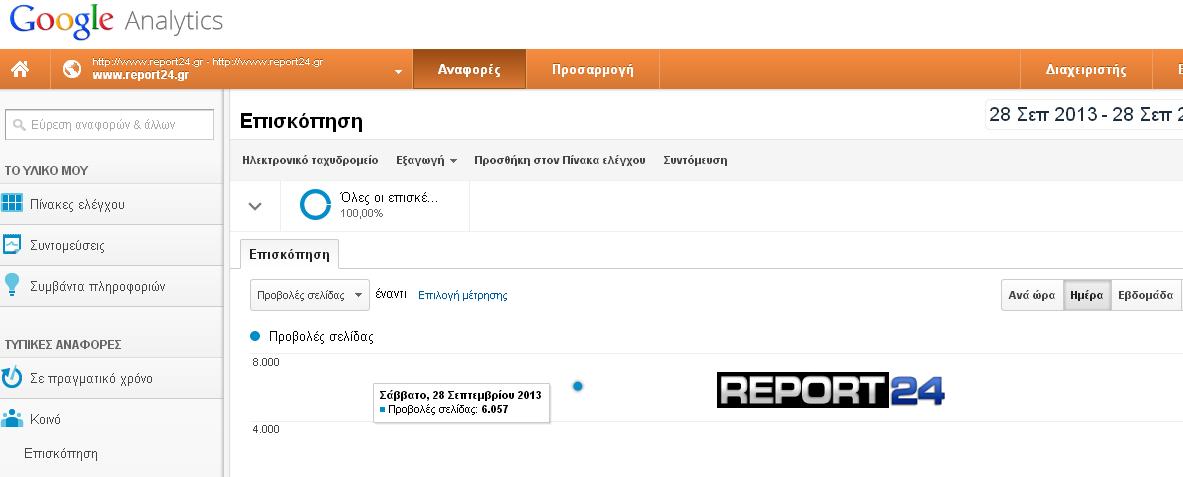This screenshot has width=1183, height=477.
Task: Open the Προβολές σελίδας metric dropdown
Action: (x=310, y=295)
